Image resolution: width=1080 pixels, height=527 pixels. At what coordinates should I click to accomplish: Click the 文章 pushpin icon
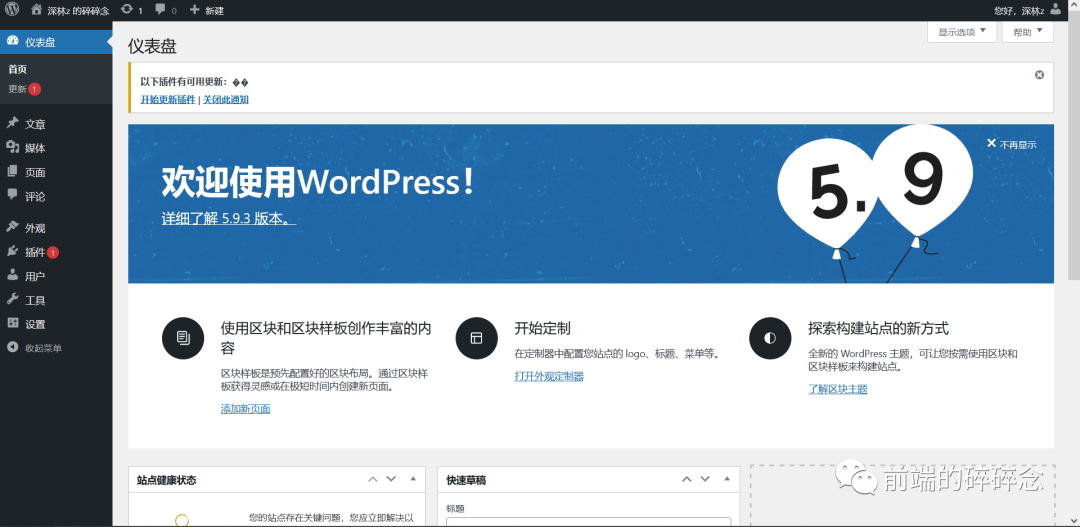coord(12,123)
